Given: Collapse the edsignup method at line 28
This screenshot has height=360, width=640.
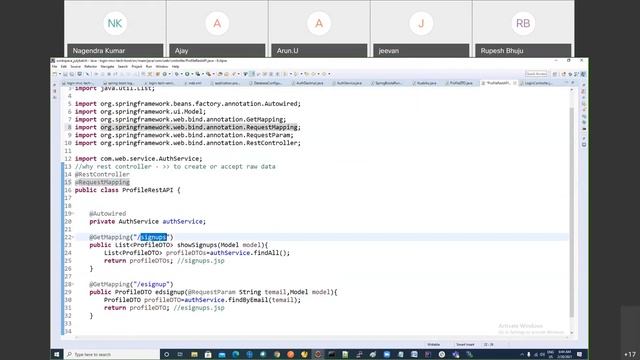Looking at the screenshot, I should pos(73,284).
